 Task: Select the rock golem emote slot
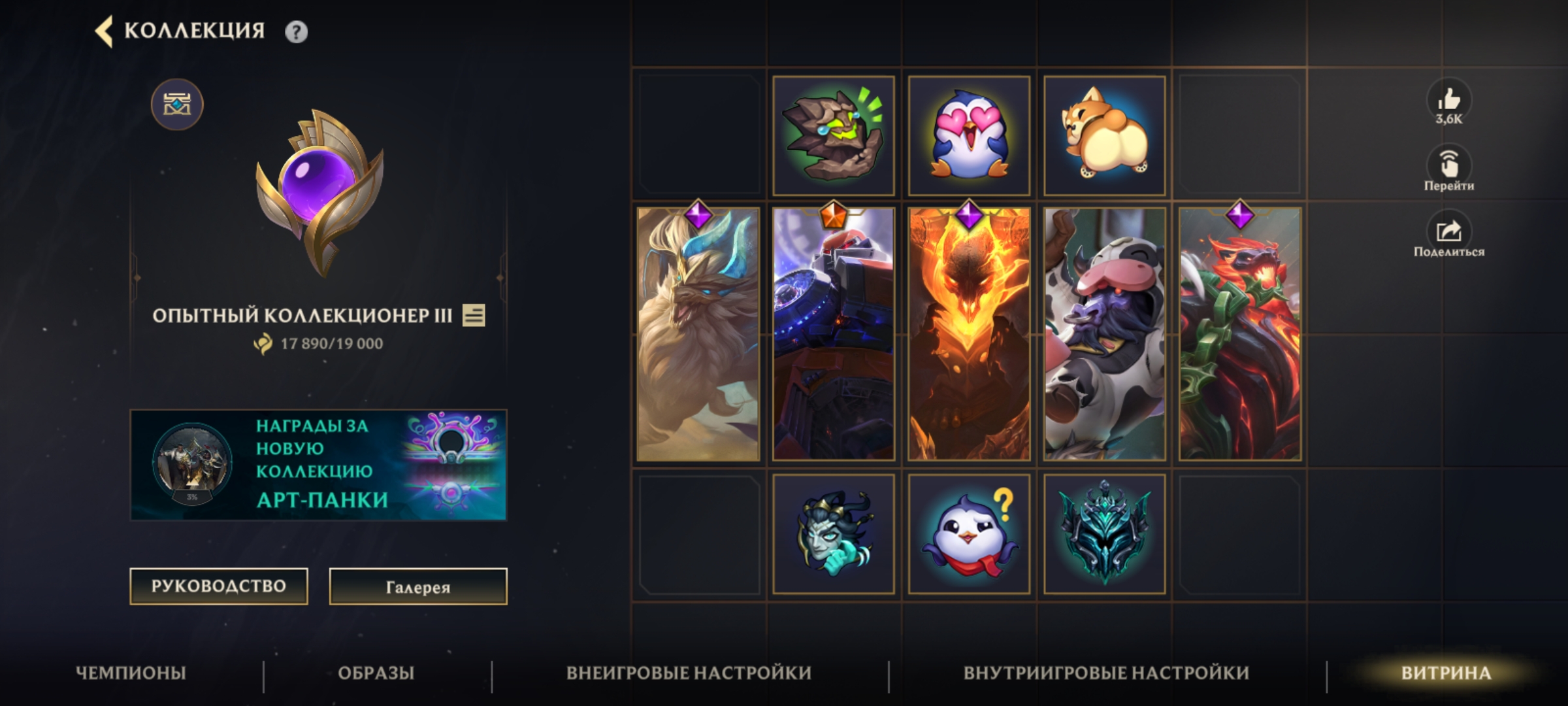[834, 136]
